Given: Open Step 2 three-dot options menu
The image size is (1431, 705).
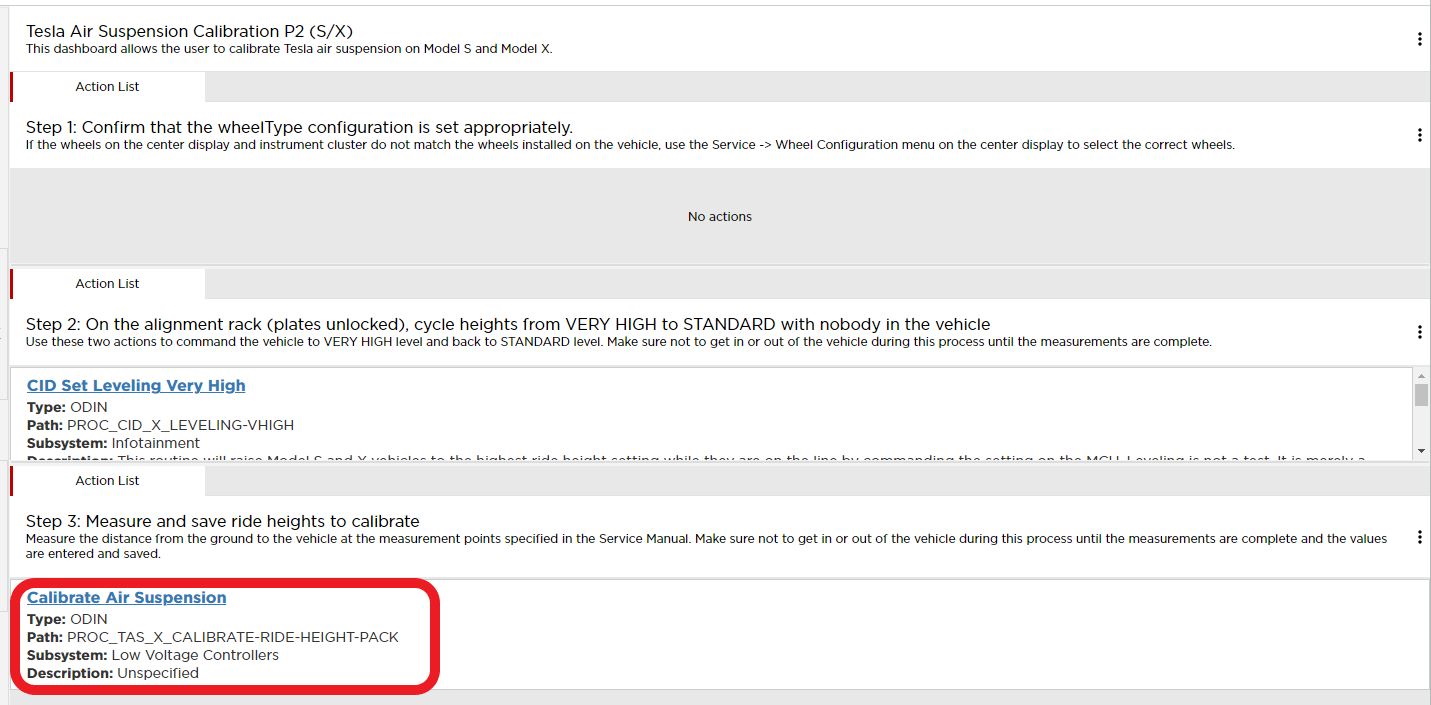Looking at the screenshot, I should pos(1419,332).
